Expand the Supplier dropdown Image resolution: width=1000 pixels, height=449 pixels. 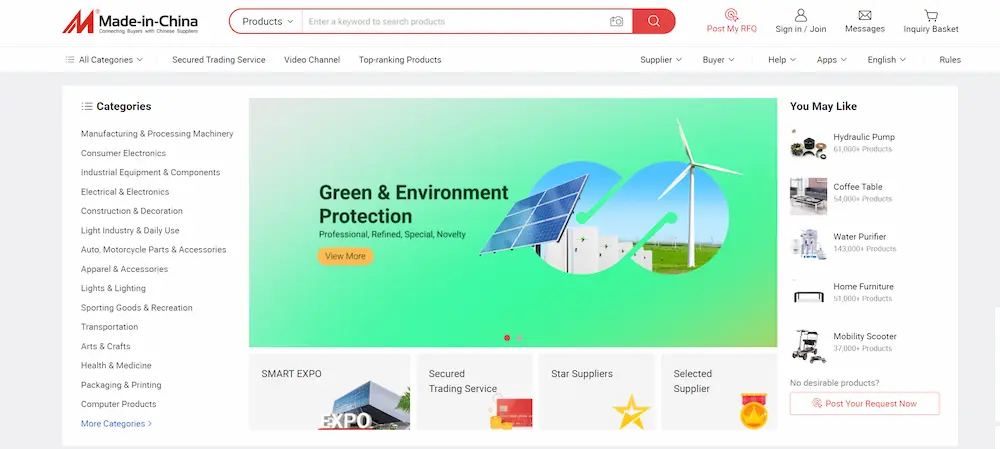point(661,59)
